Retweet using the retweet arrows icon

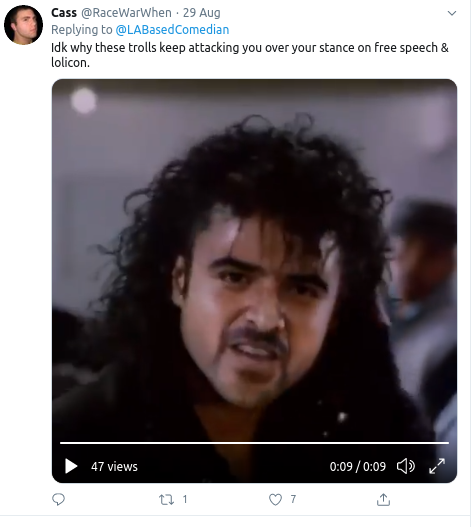pyautogui.click(x=166, y=499)
